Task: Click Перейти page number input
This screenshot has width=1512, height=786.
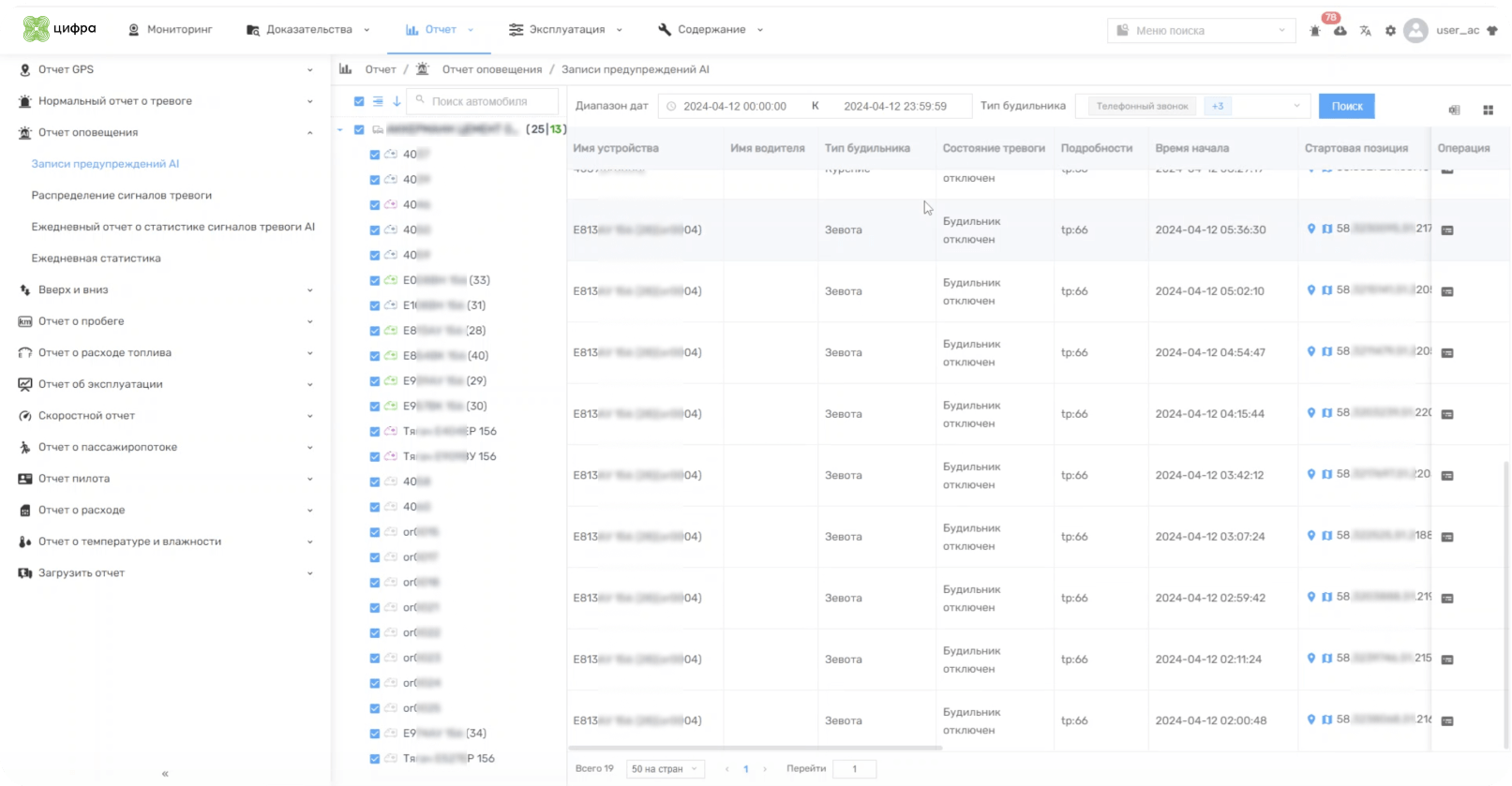Action: 854,769
